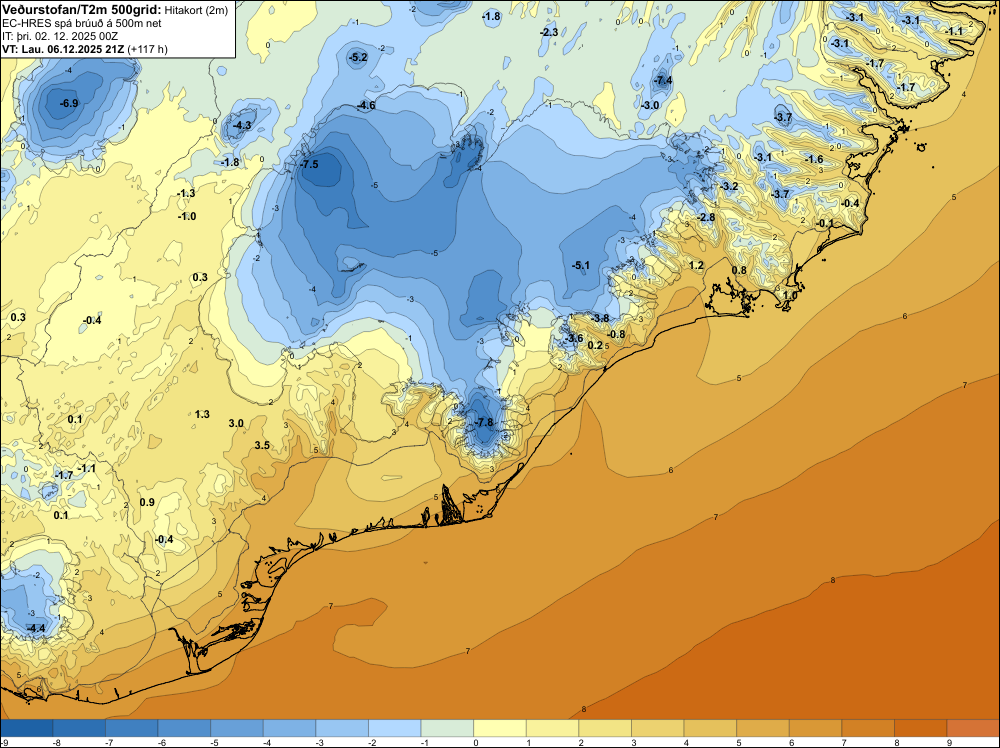Click the 1.2 temperature label
The height and width of the screenshot is (748, 1000).
[x=696, y=265]
